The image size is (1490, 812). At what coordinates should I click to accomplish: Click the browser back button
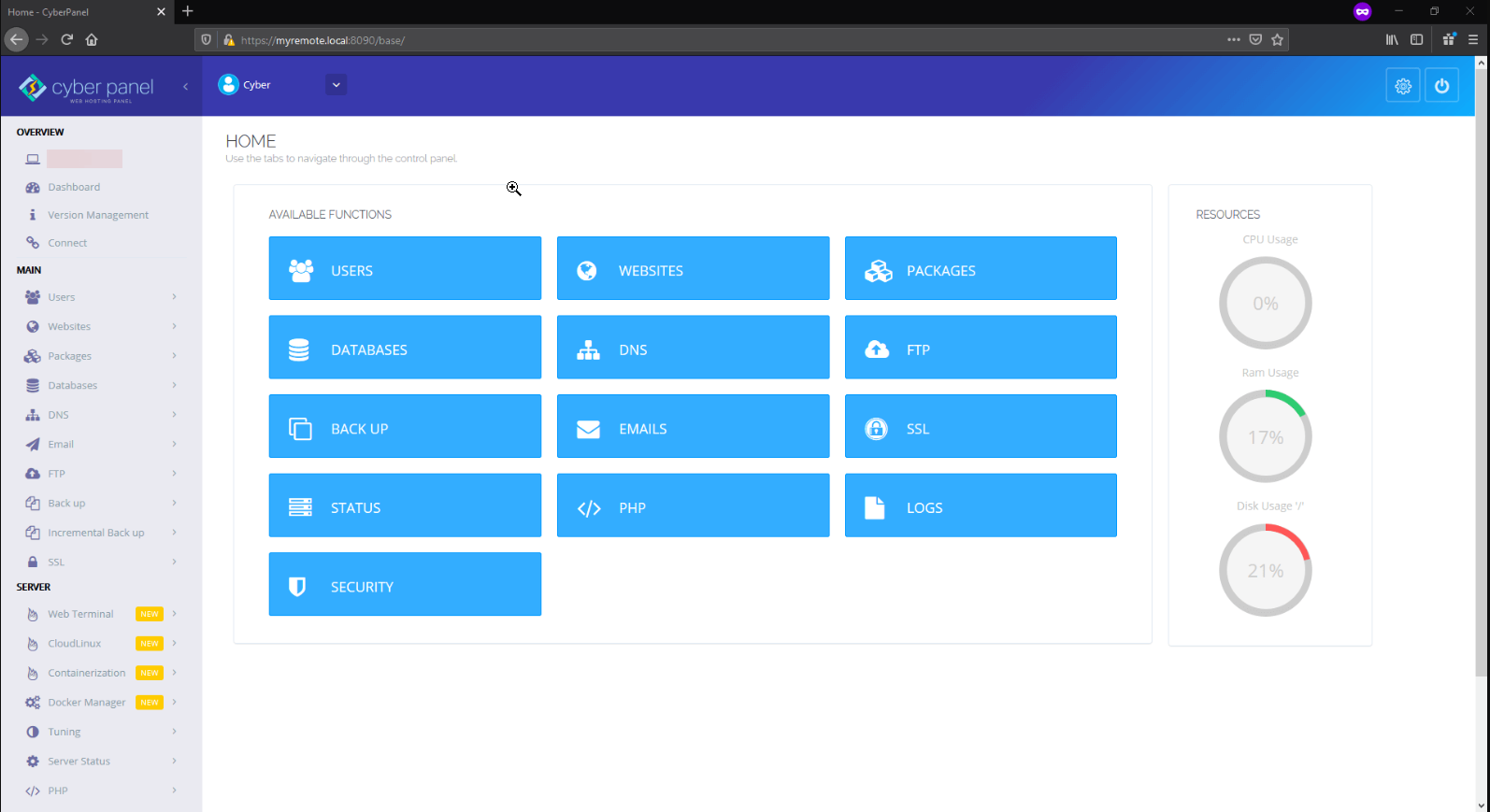16,39
